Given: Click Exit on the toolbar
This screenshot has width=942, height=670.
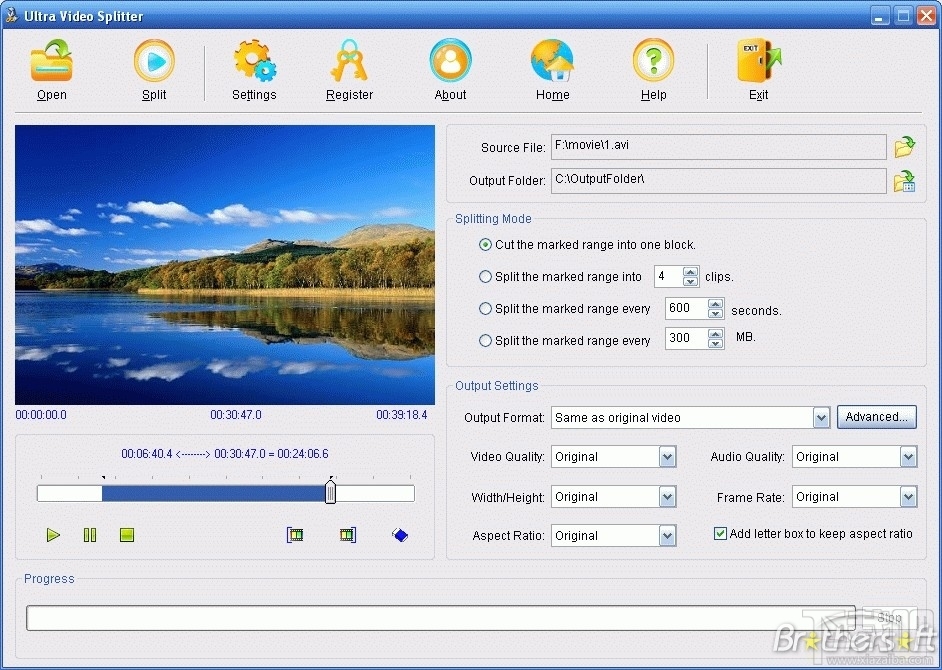Looking at the screenshot, I should [758, 67].
